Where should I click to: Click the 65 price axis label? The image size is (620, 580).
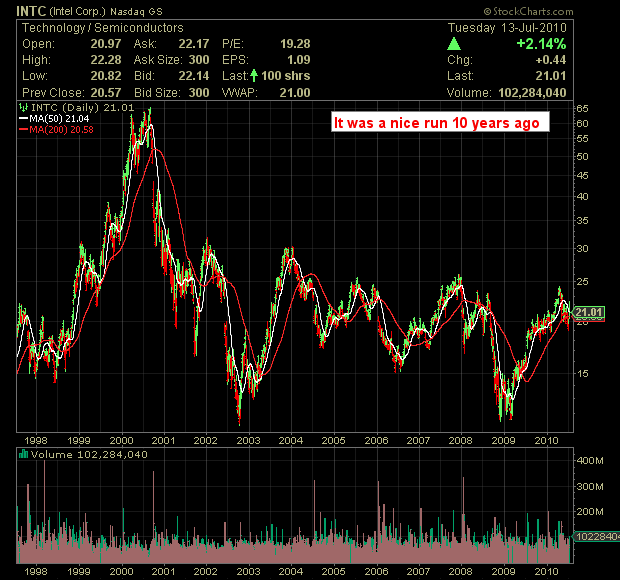coord(582,108)
